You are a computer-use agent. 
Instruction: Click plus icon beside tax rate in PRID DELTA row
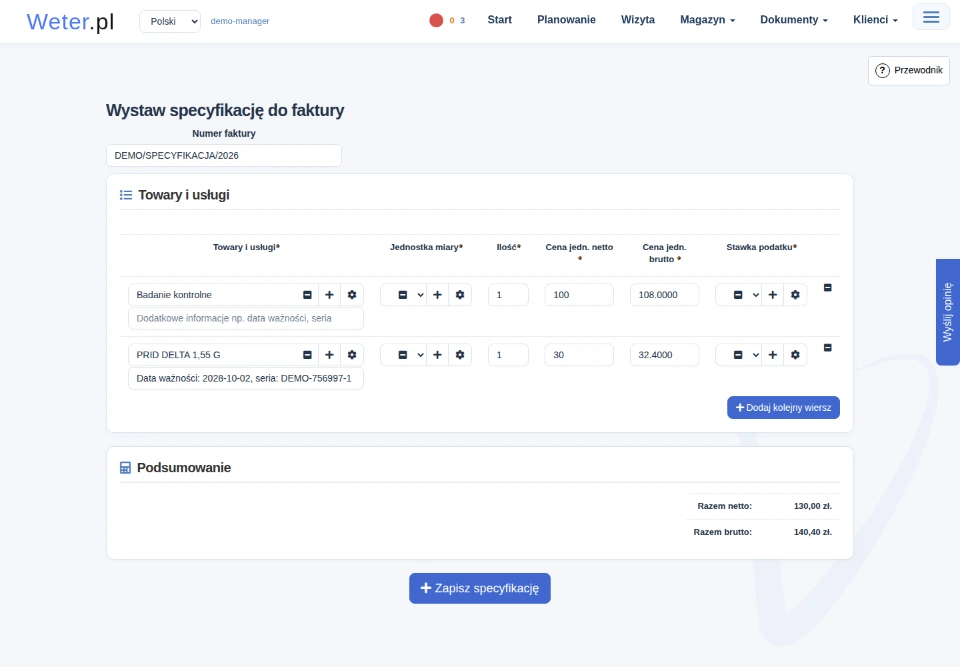click(x=773, y=355)
